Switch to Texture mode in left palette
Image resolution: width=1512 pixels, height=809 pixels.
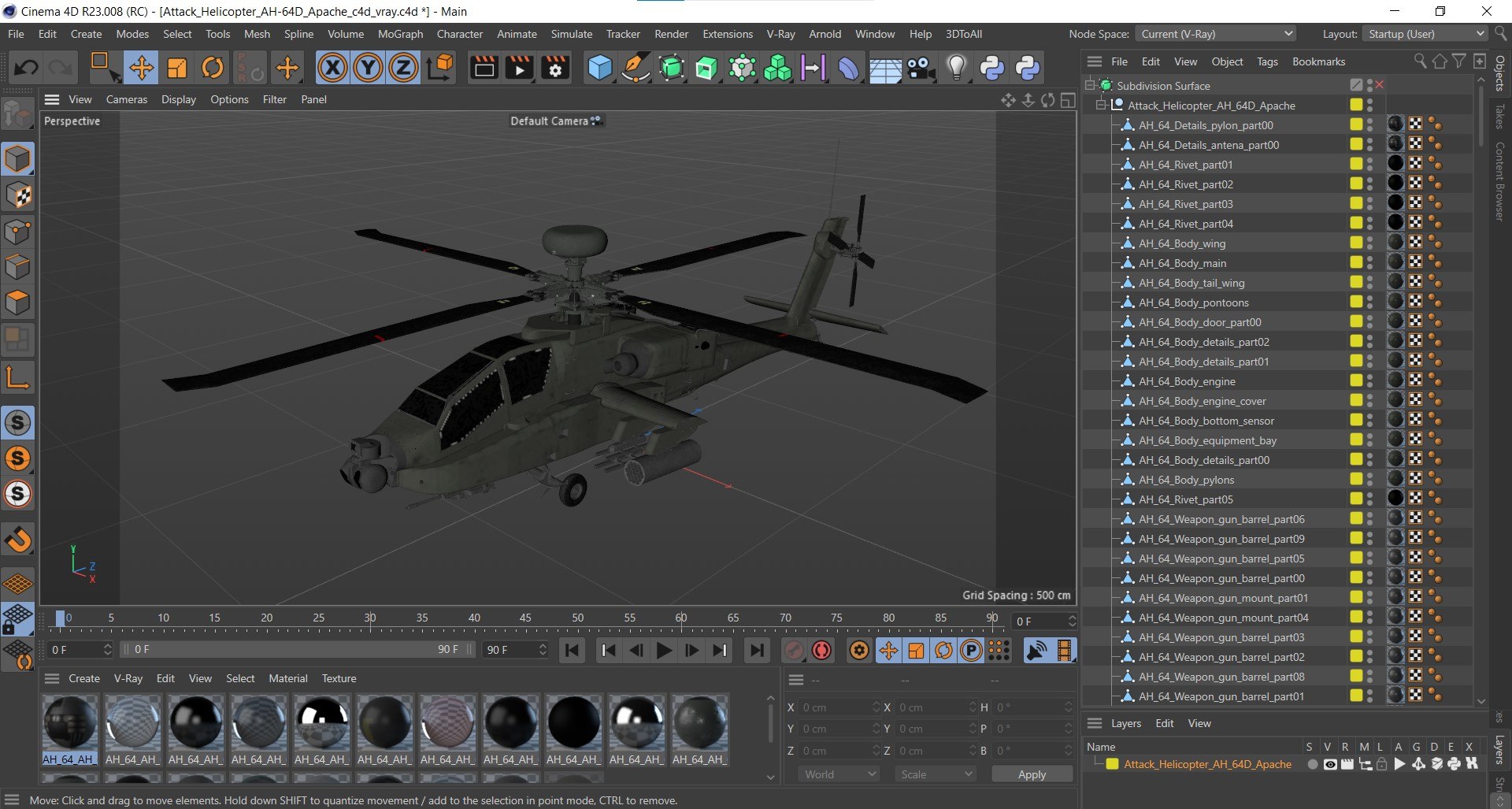(x=18, y=195)
